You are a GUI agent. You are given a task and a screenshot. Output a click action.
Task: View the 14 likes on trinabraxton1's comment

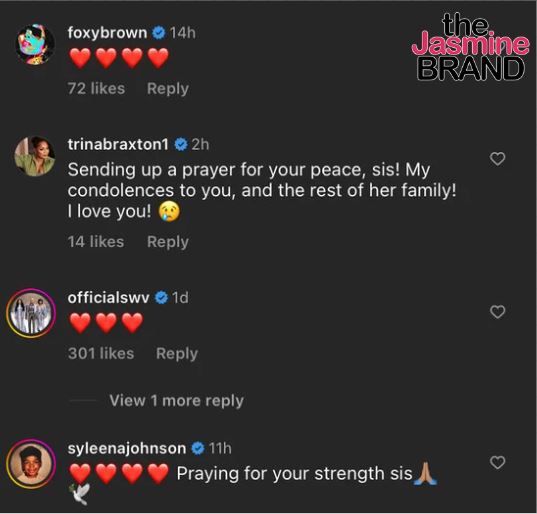(x=96, y=242)
